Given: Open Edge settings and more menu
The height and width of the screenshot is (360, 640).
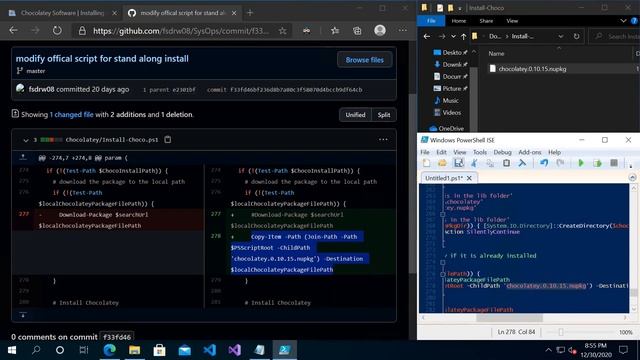Looking at the screenshot, I should point(402,30).
